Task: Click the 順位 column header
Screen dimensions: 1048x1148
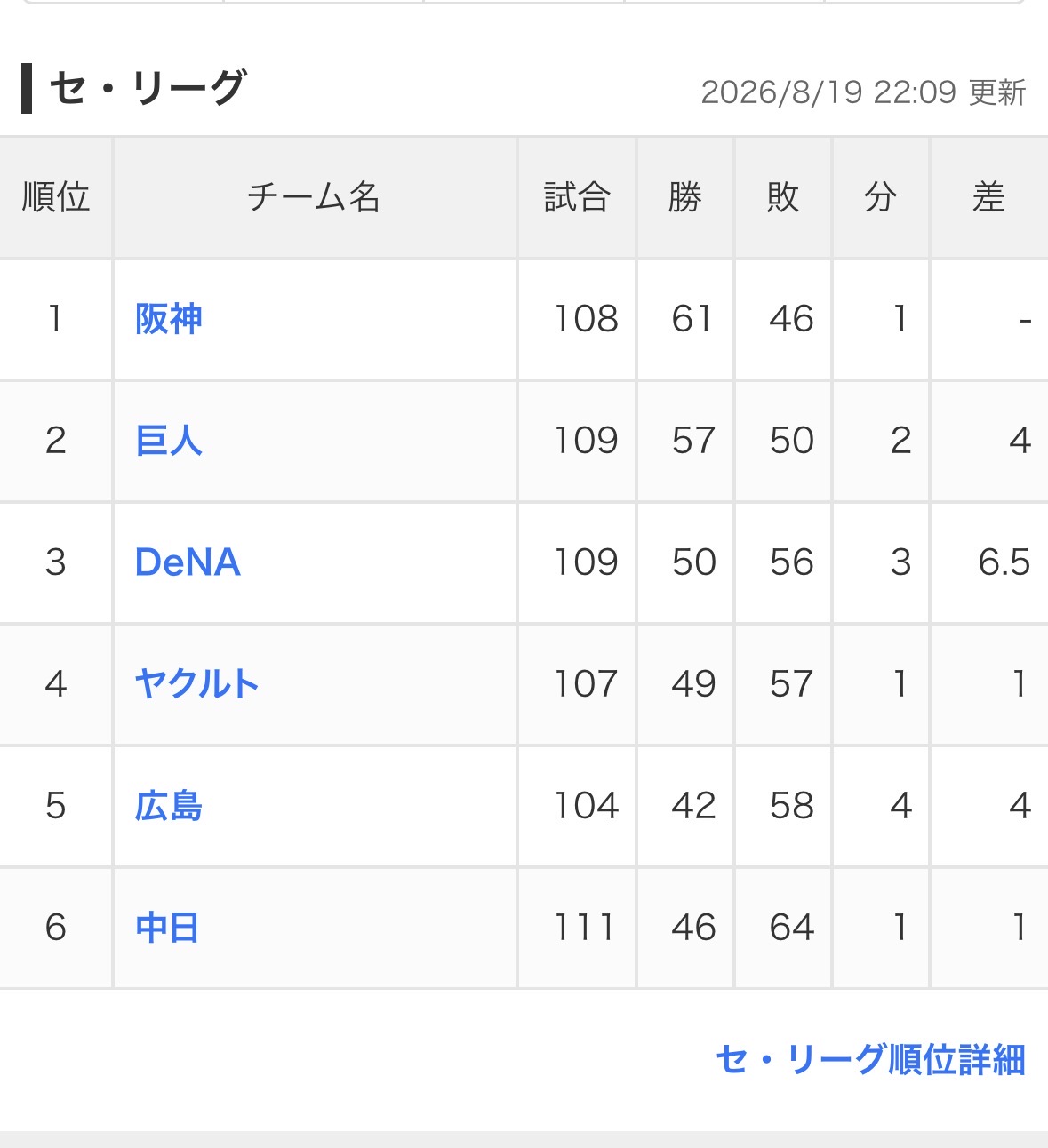Action: tap(56, 197)
